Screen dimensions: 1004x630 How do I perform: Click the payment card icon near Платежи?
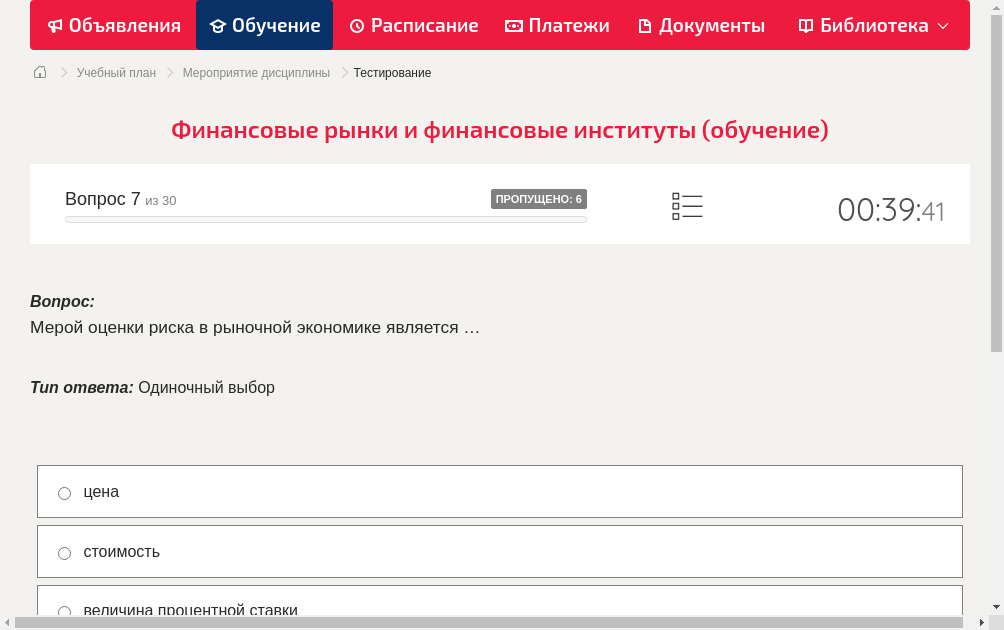click(512, 25)
